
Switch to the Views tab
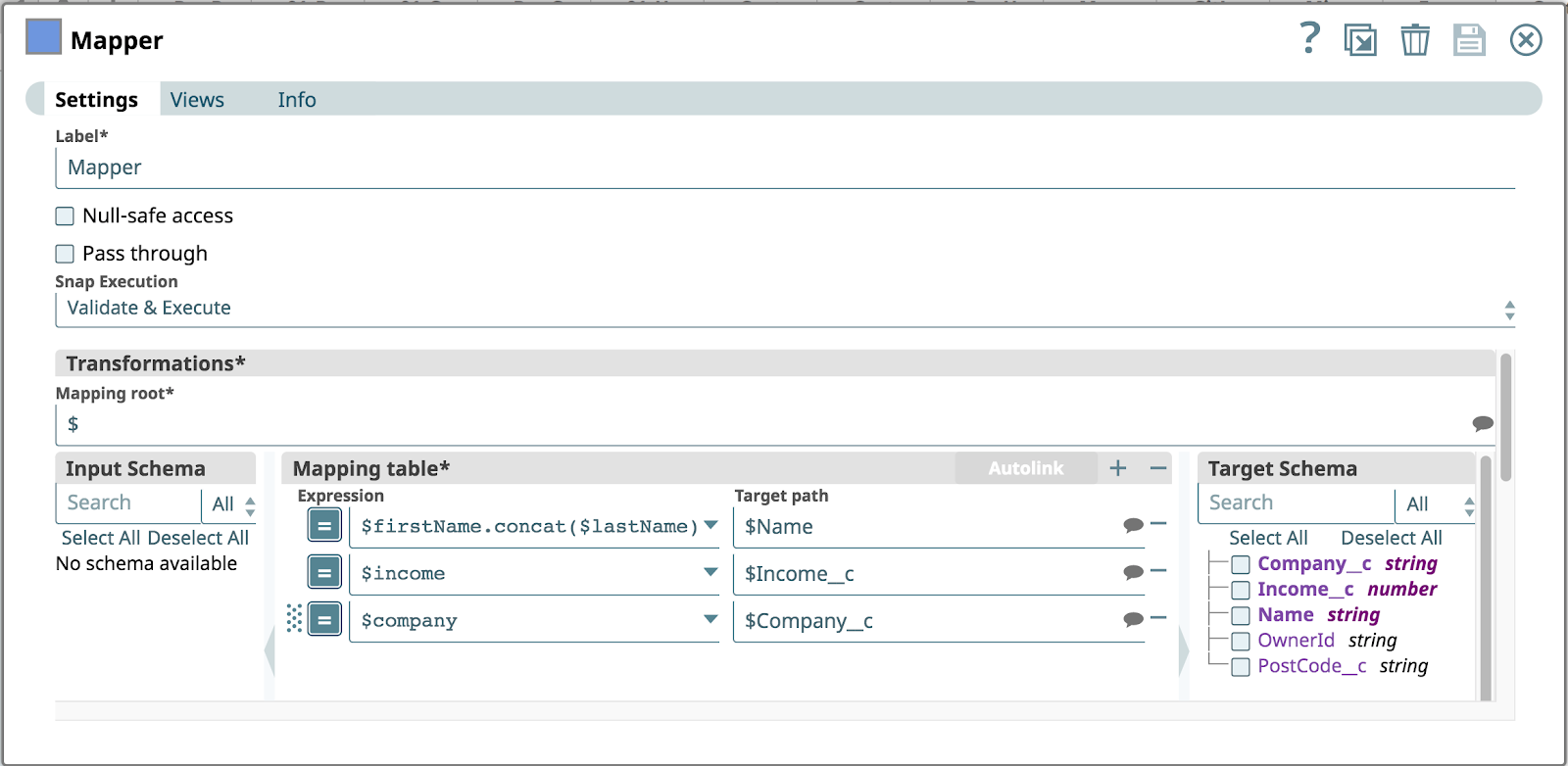click(x=197, y=99)
